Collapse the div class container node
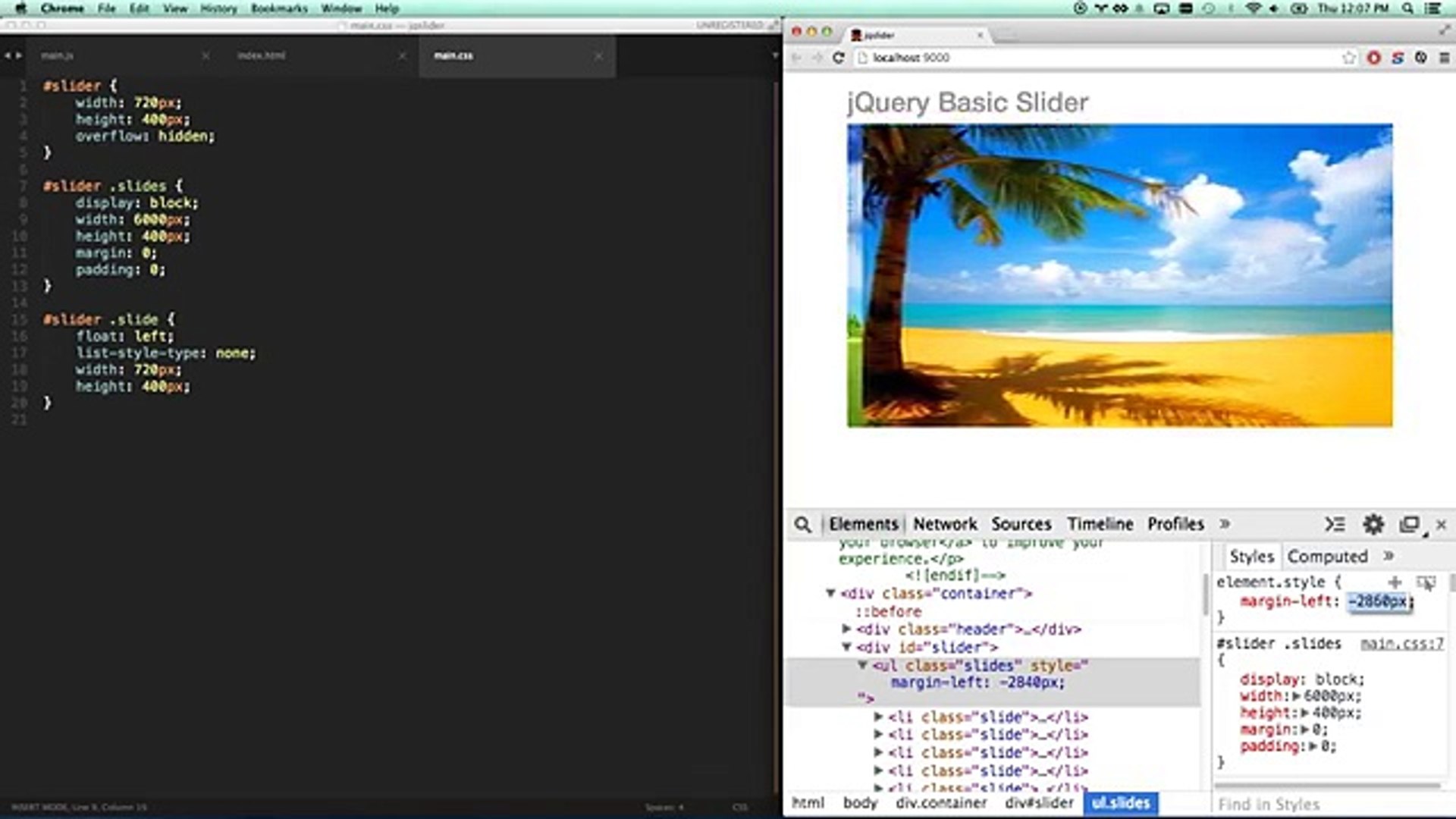This screenshot has width=1456, height=819. click(x=831, y=594)
